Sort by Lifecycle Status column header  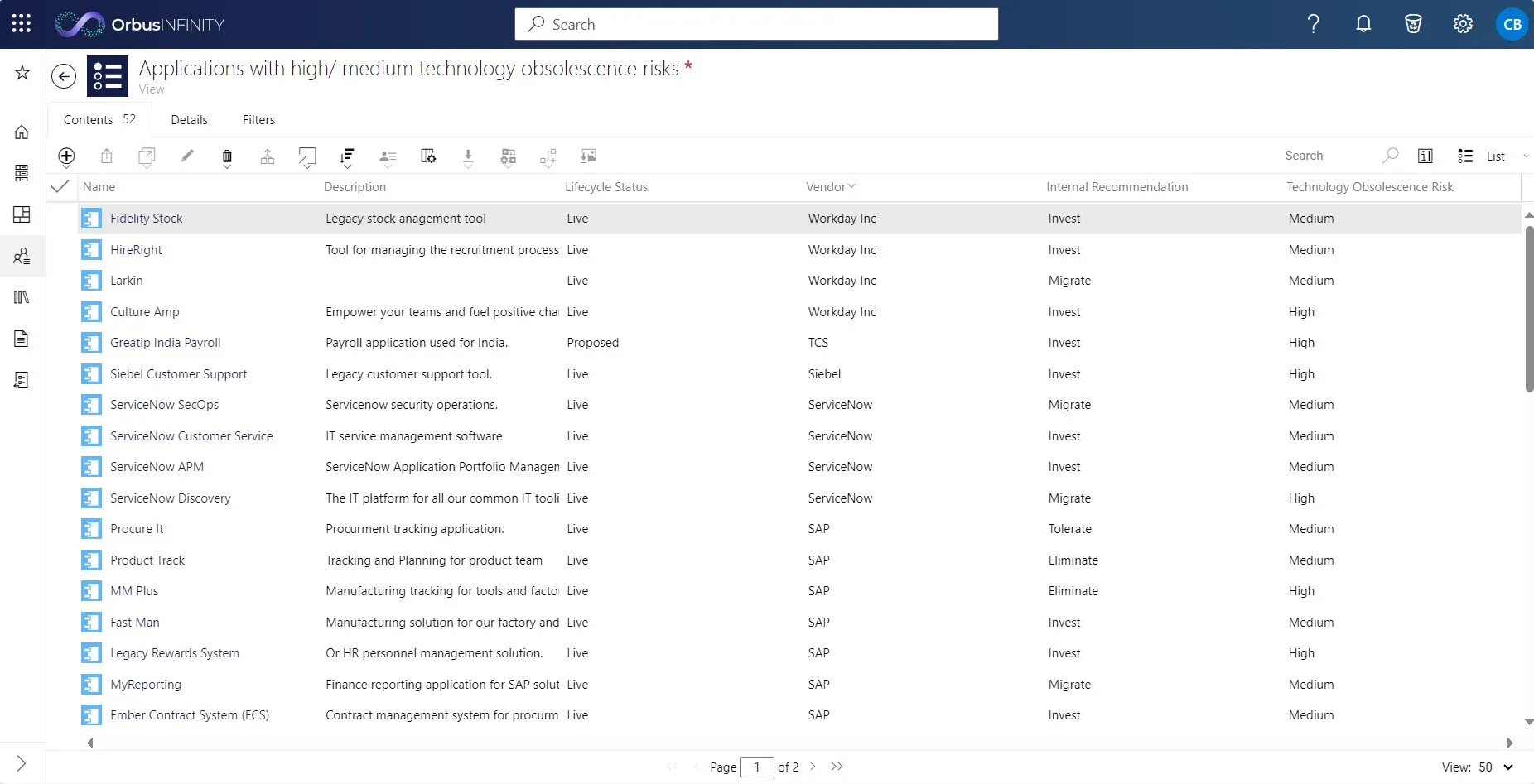[606, 187]
